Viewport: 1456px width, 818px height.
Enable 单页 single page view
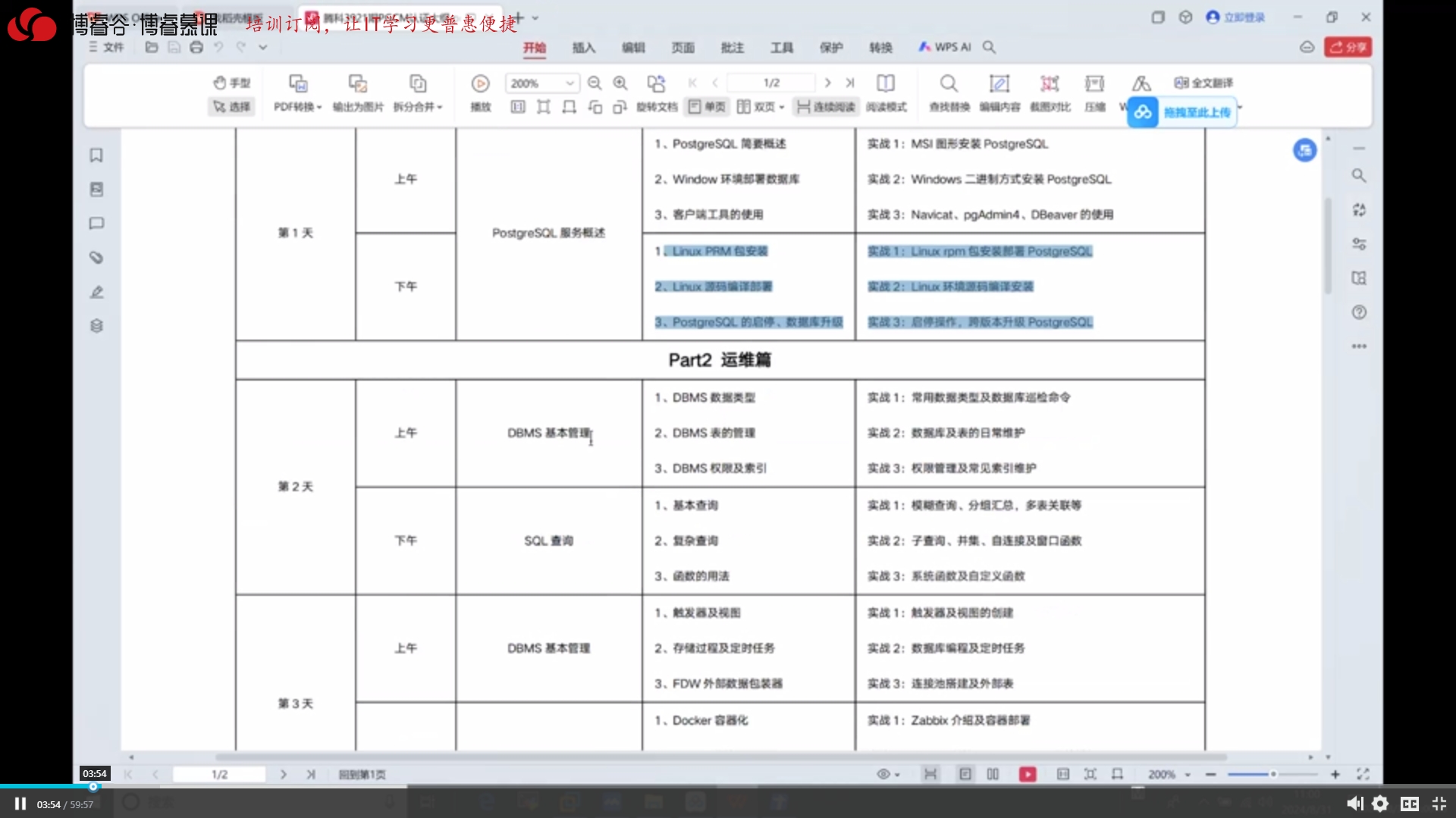(706, 107)
